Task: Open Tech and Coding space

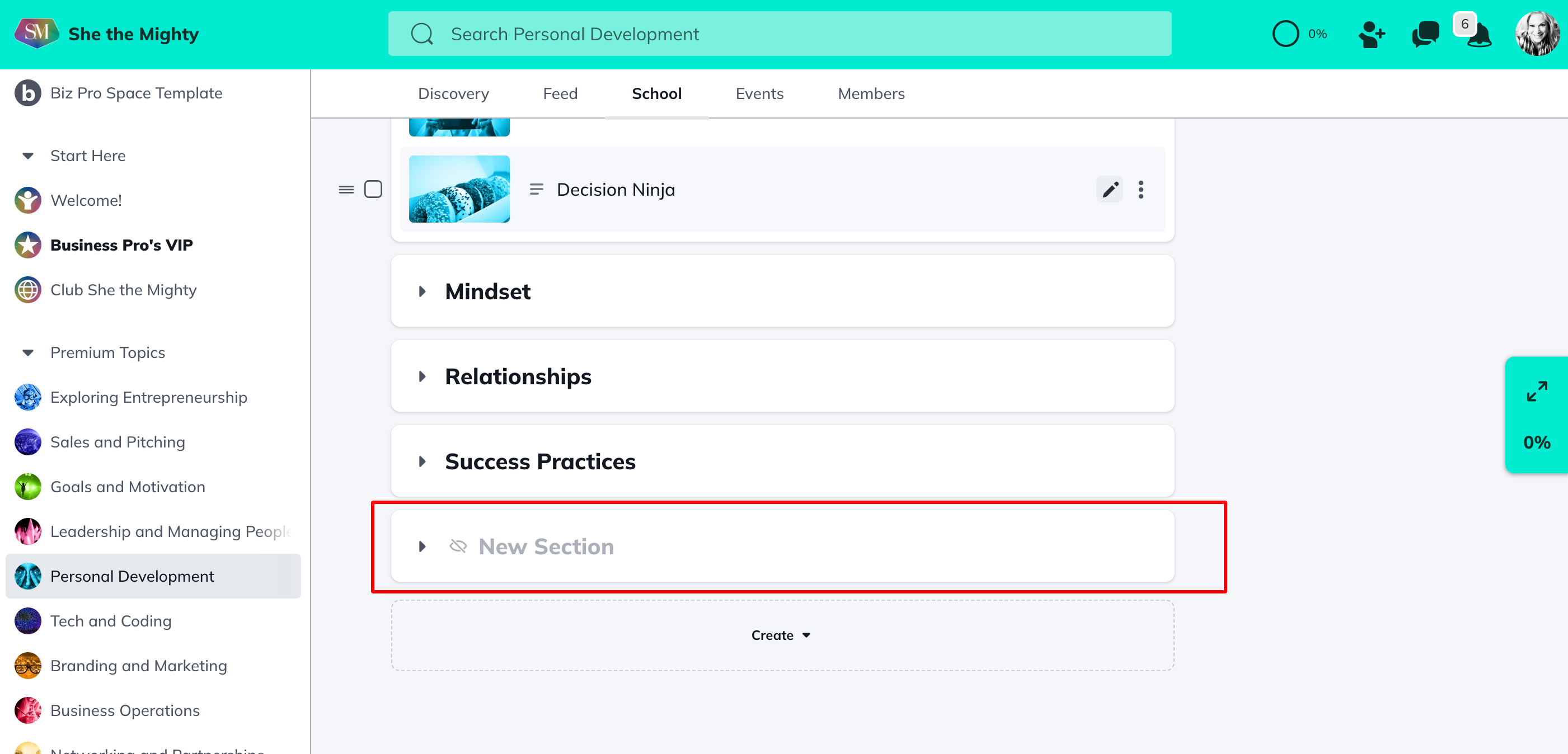Action: click(x=111, y=621)
